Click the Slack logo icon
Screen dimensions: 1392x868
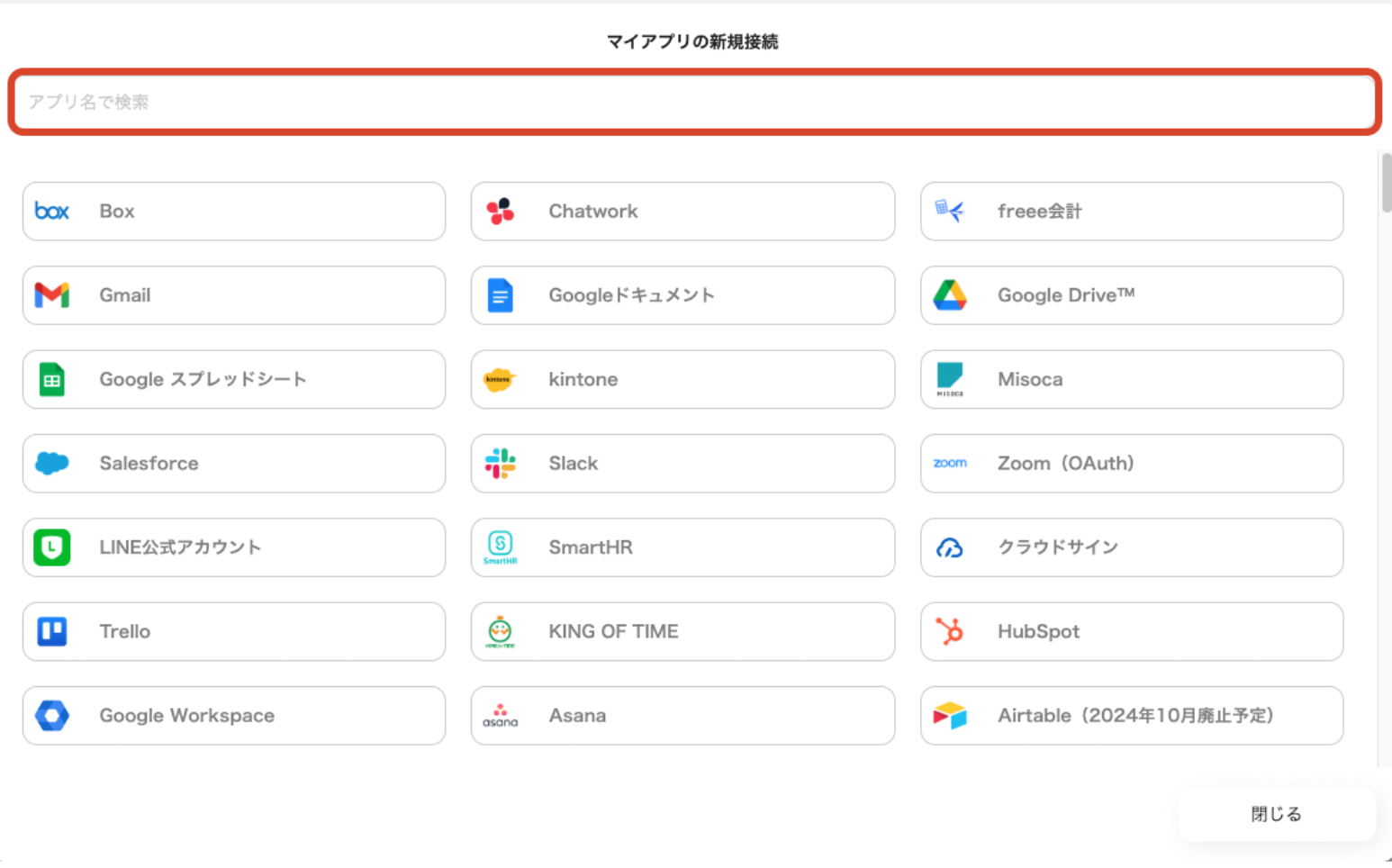[x=501, y=463]
